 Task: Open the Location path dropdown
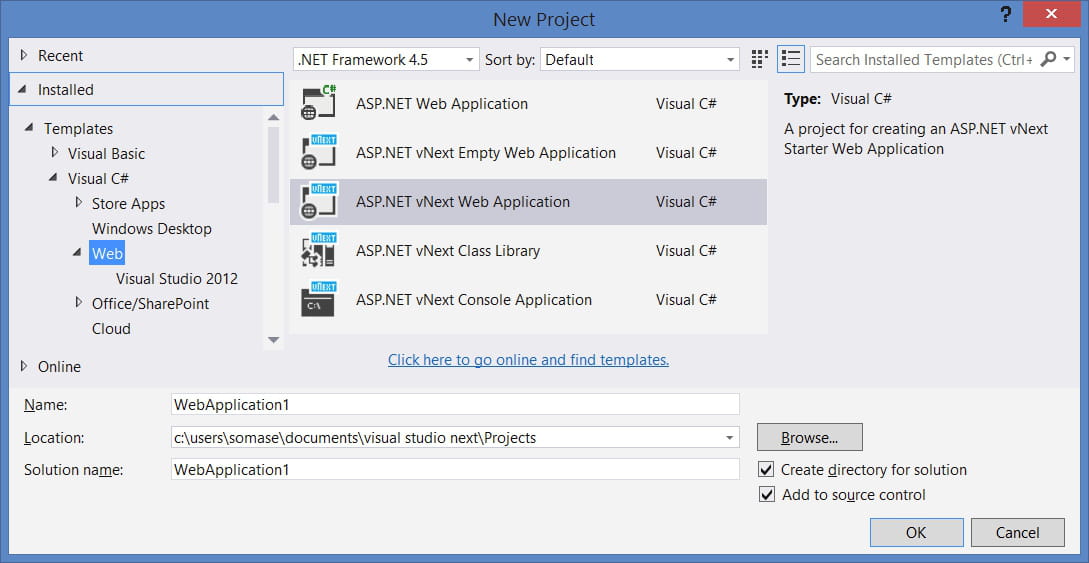click(x=729, y=438)
